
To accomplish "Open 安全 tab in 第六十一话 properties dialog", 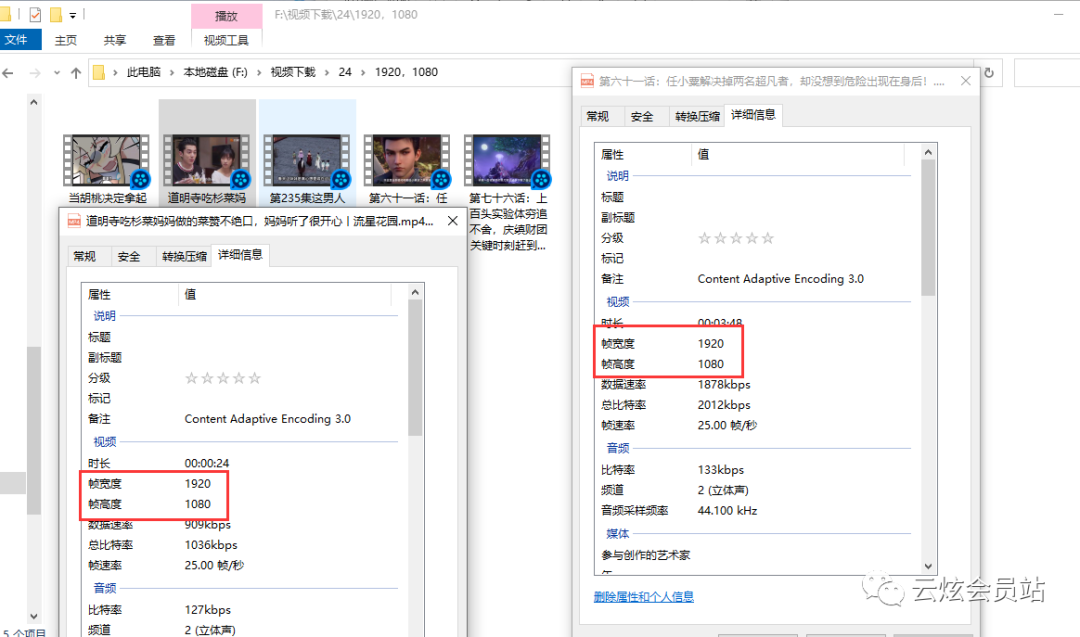I will pos(641,116).
